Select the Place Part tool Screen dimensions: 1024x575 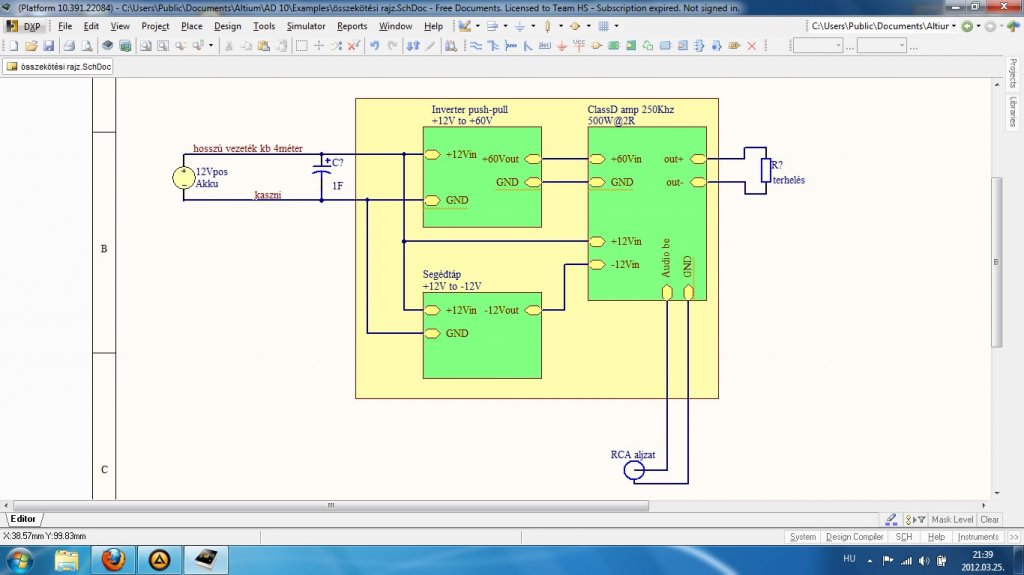click(596, 46)
